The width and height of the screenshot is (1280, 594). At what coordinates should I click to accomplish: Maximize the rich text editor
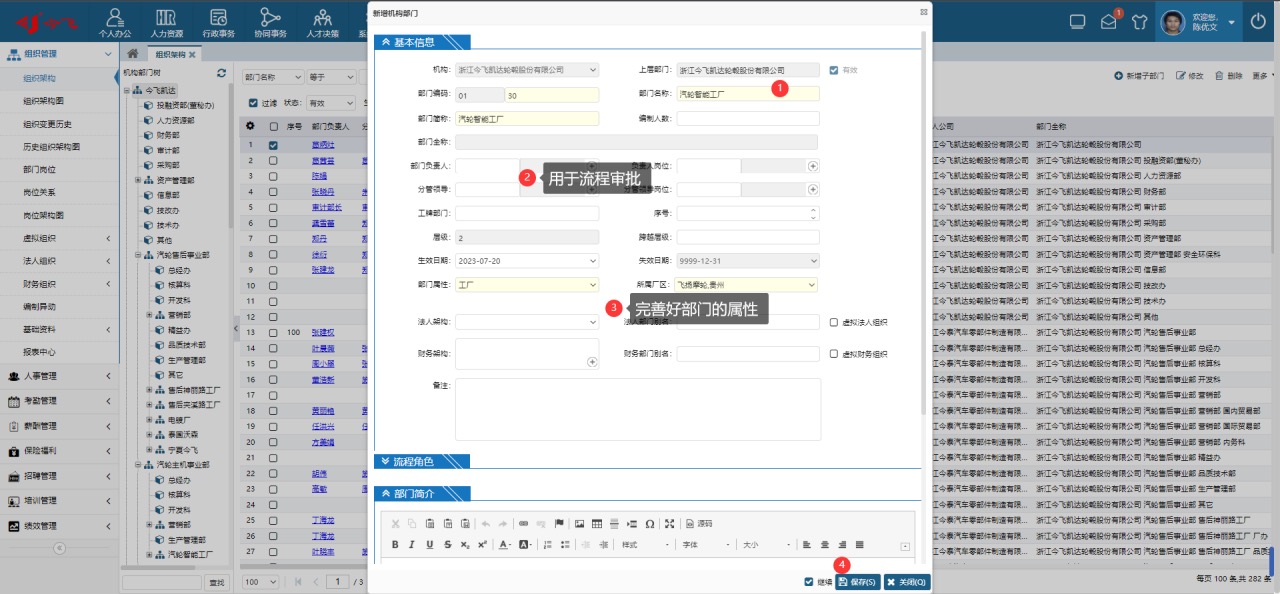click(x=670, y=524)
